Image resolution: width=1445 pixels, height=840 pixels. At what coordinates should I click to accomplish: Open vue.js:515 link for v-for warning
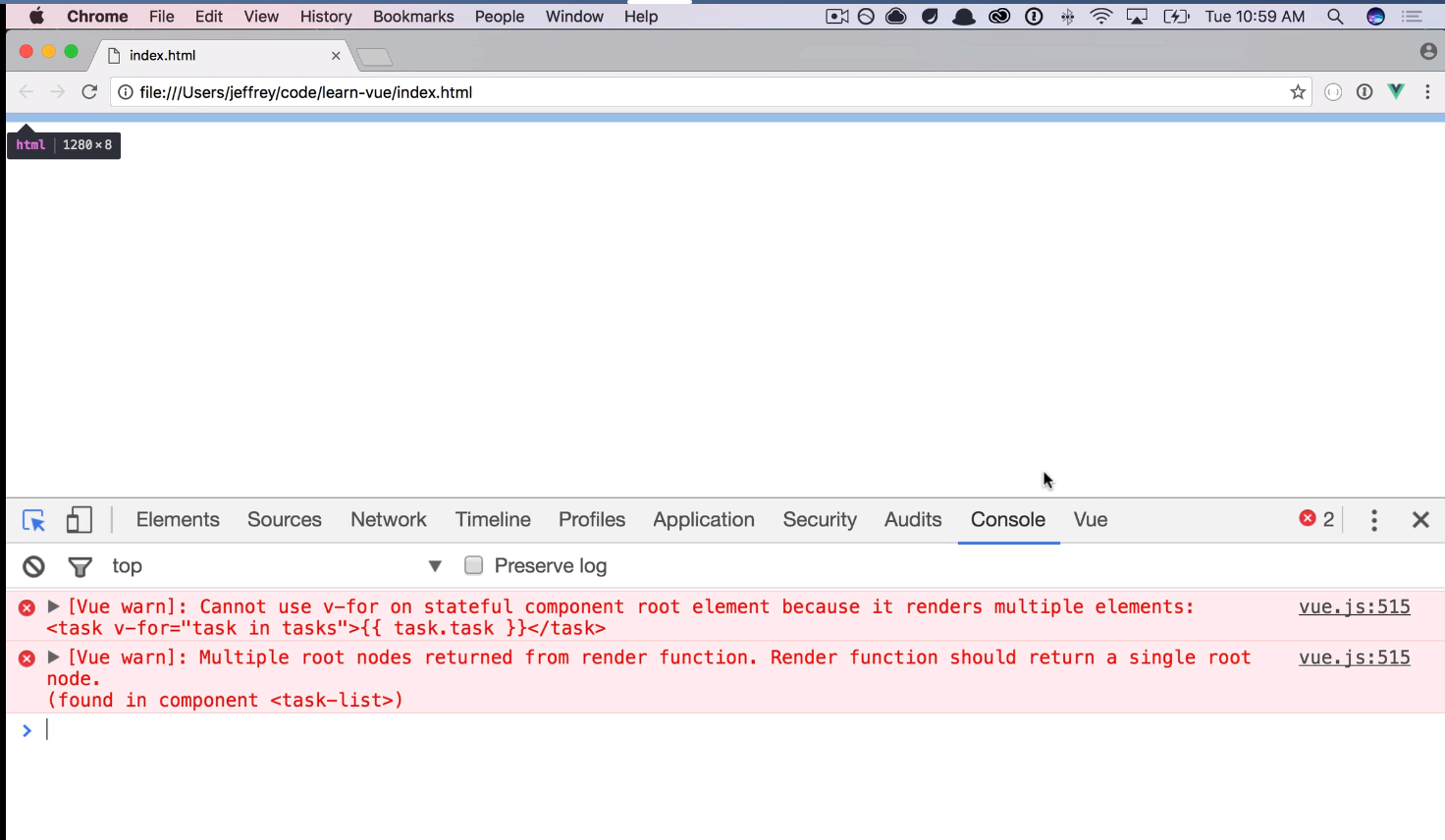[1355, 606]
